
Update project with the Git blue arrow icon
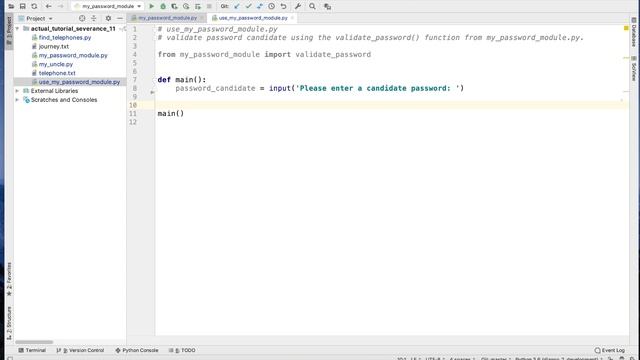coord(237,6)
